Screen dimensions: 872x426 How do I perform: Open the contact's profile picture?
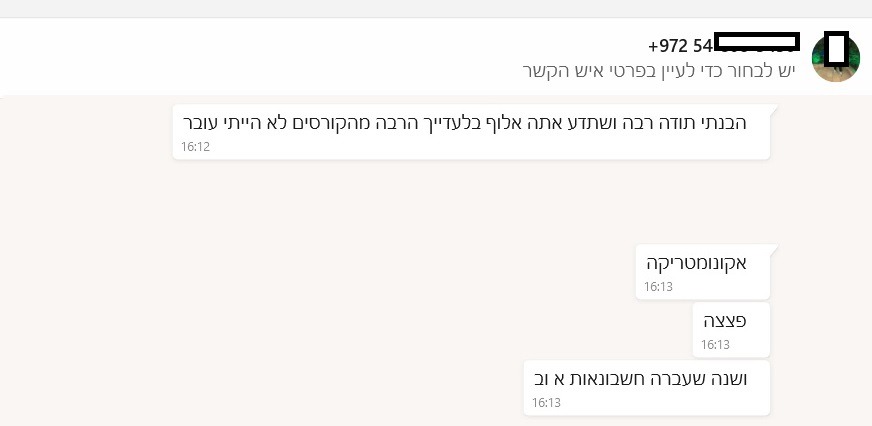(x=835, y=58)
